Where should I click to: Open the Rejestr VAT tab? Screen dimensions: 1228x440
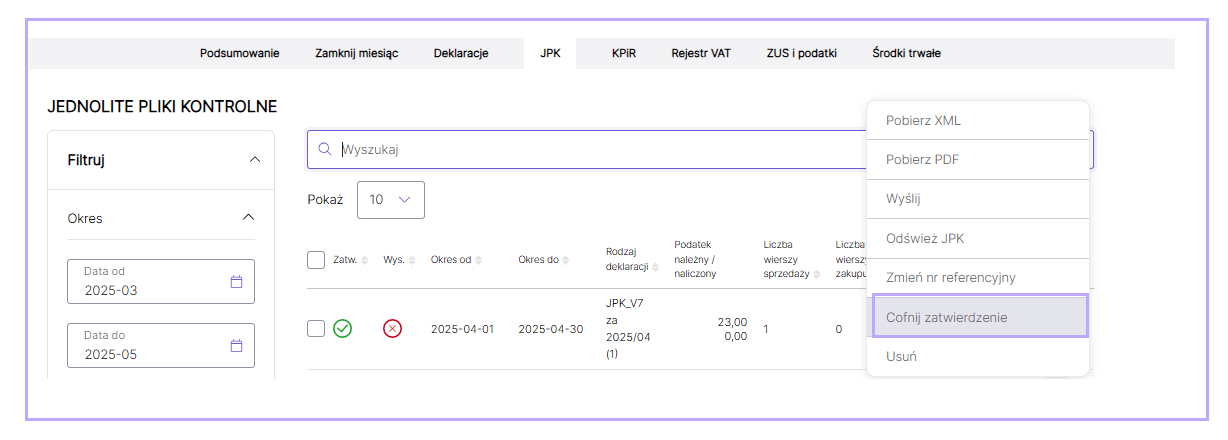[x=700, y=53]
